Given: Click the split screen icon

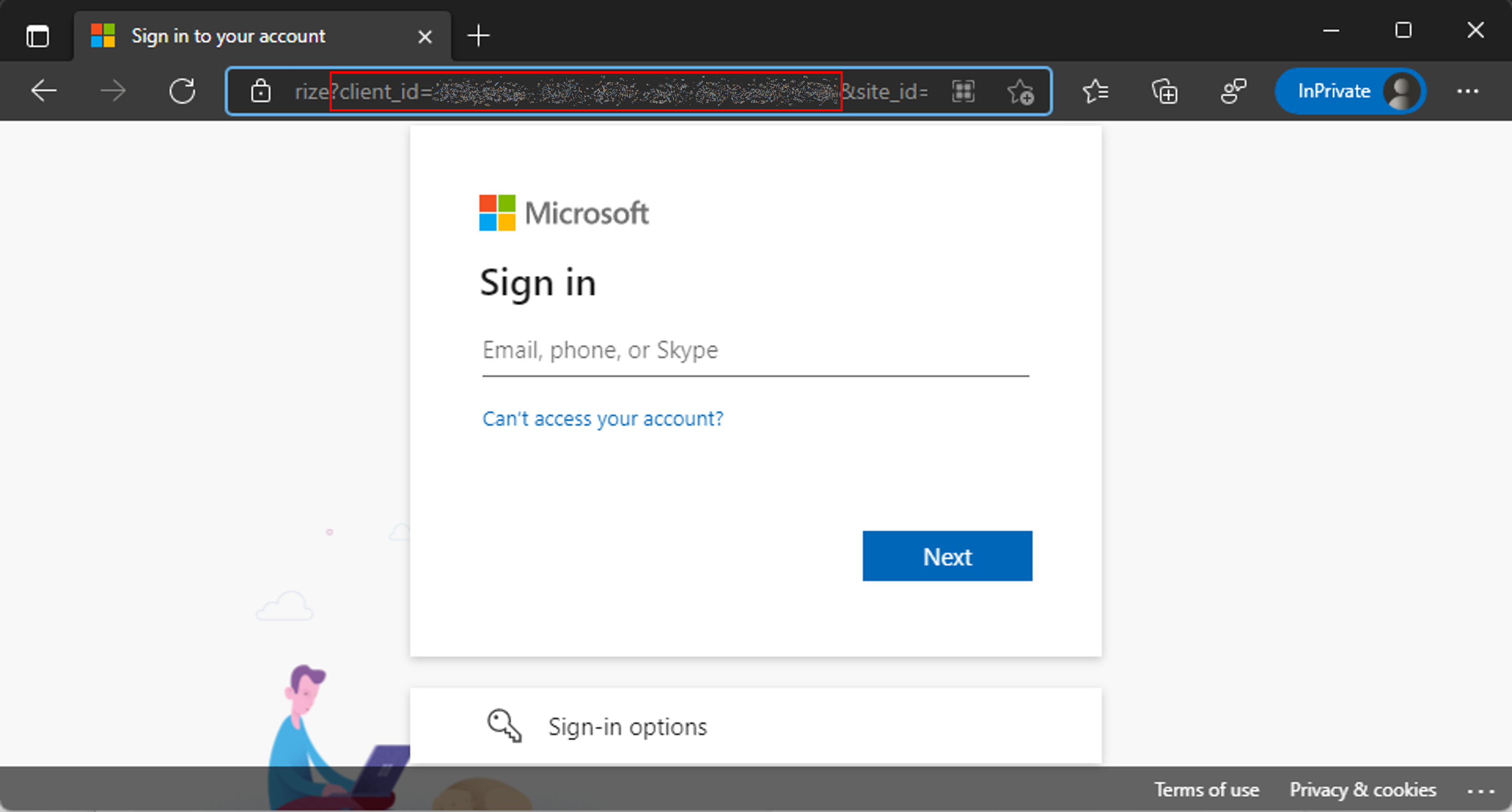Looking at the screenshot, I should coord(964,92).
